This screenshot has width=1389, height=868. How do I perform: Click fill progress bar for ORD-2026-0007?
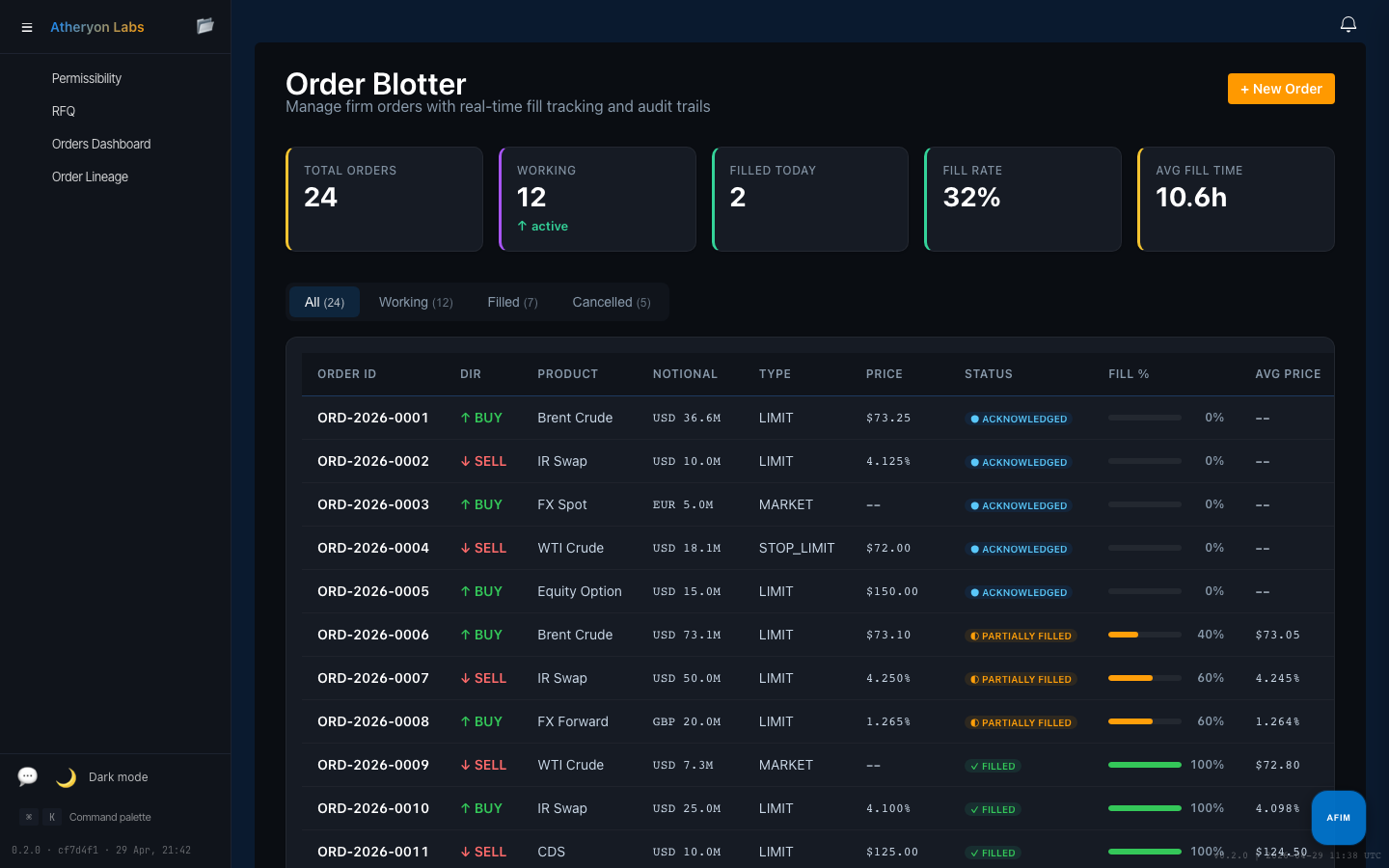1145,678
